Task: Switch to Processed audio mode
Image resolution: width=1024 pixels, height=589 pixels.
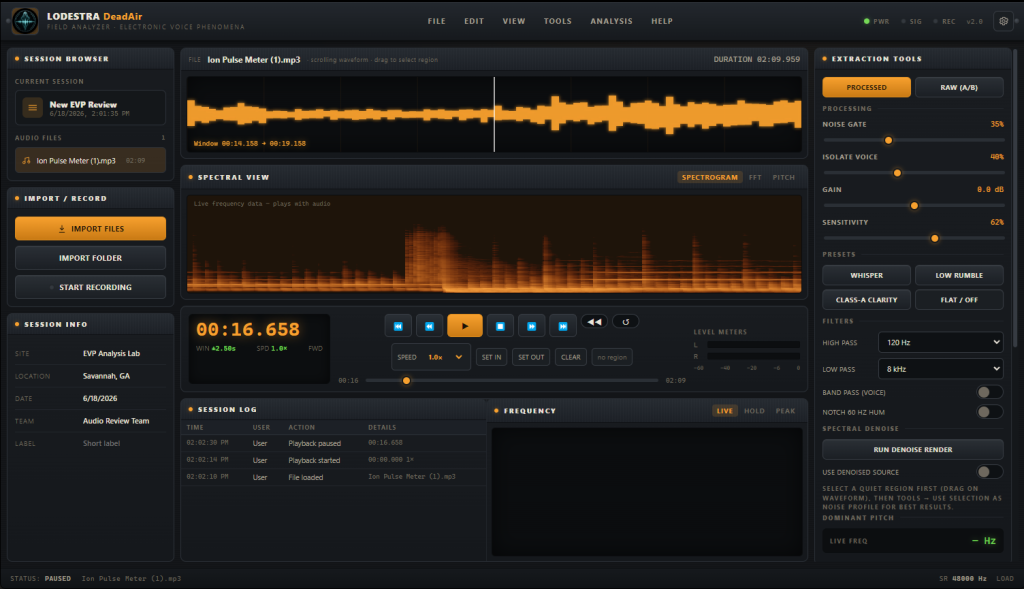Action: click(867, 88)
